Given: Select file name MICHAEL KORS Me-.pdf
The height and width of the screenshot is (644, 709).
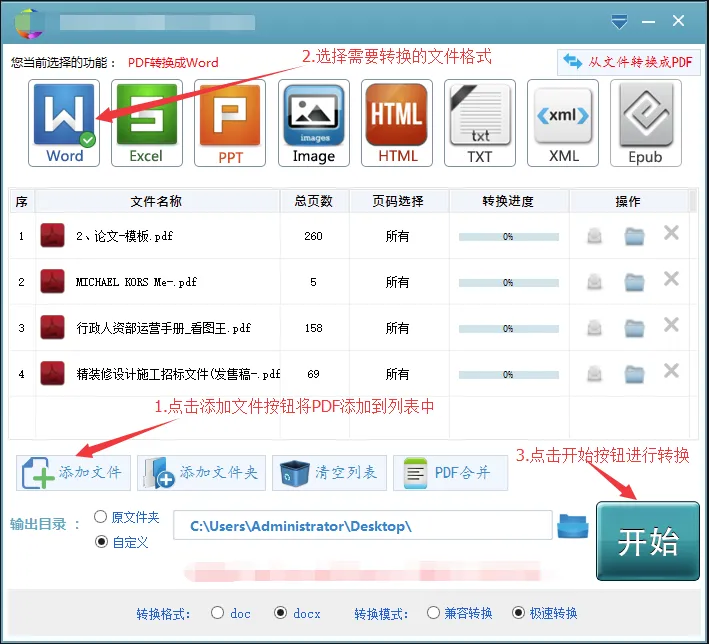Looking at the screenshot, I should [x=136, y=282].
